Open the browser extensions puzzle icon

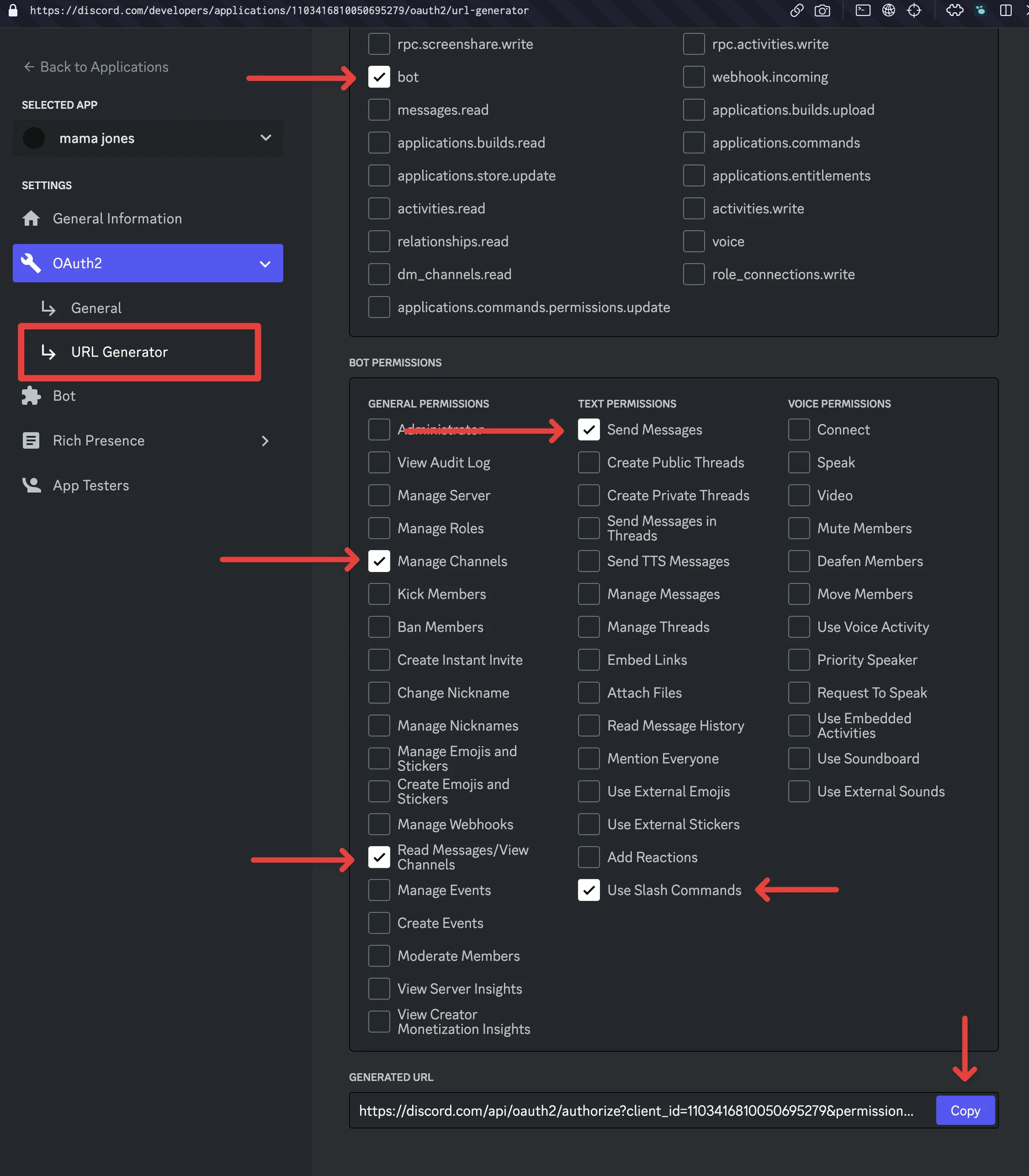tap(954, 10)
